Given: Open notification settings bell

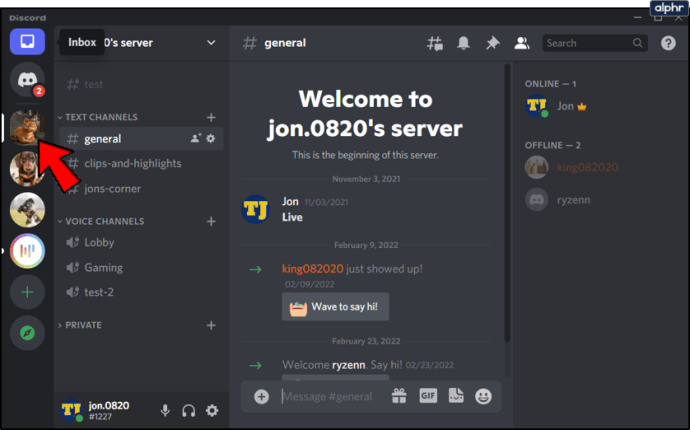Looking at the screenshot, I should point(463,43).
